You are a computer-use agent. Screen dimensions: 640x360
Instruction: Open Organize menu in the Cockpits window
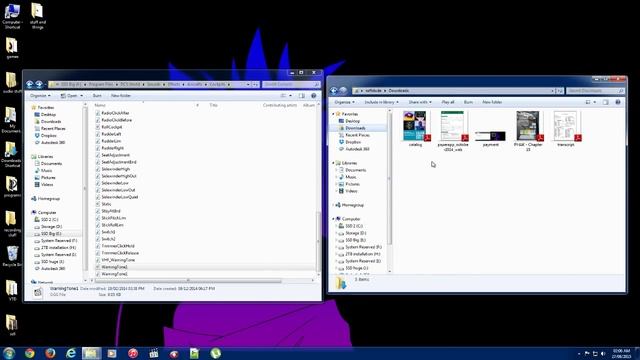40,96
